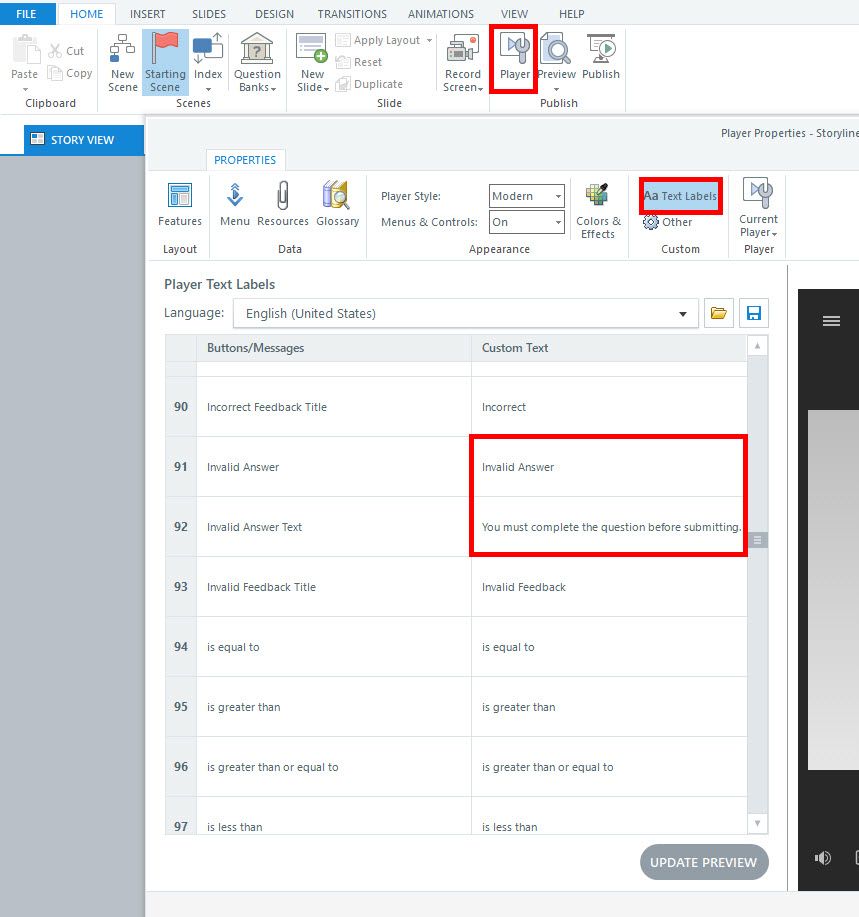The width and height of the screenshot is (859, 917).
Task: Click the save language file icon
Action: pos(754,313)
